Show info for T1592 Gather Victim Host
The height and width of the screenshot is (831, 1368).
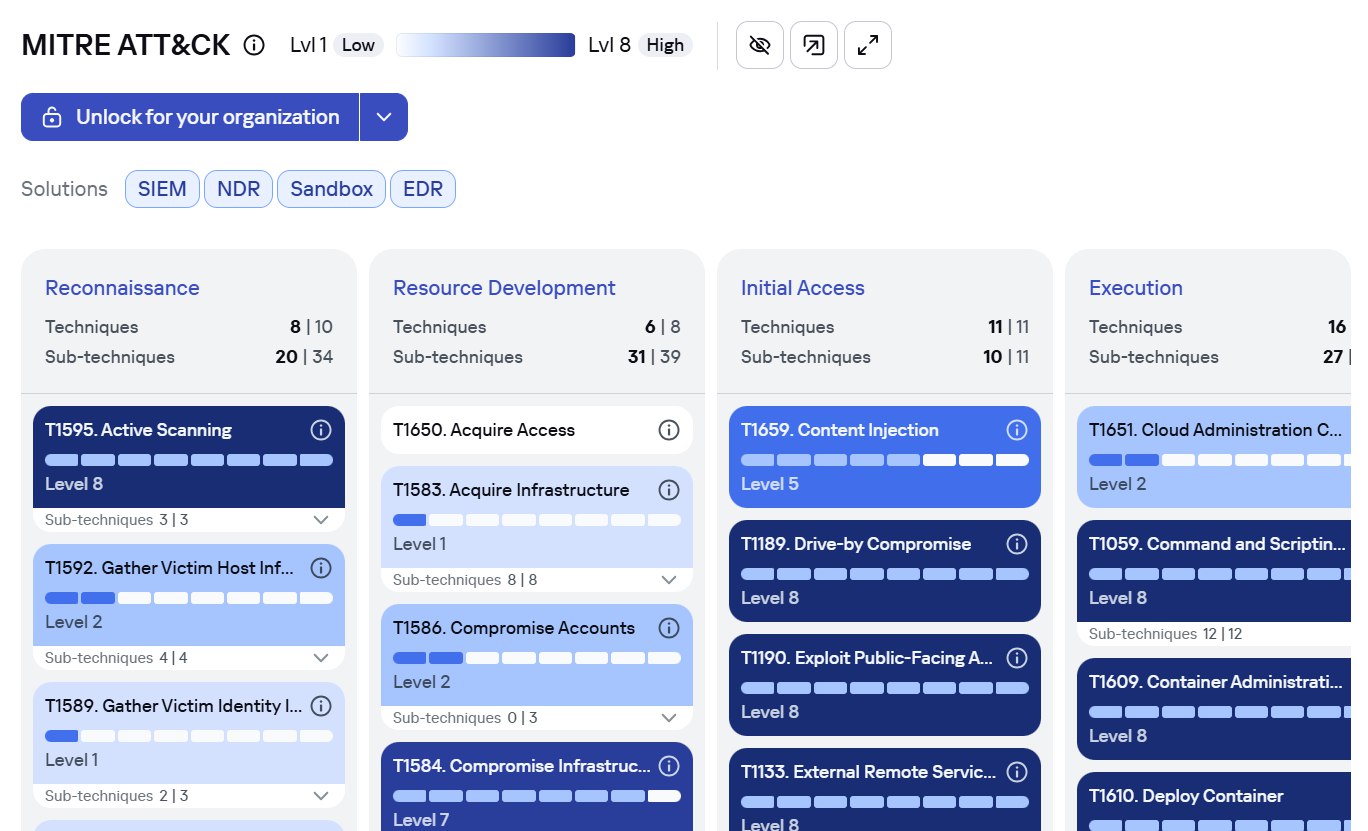321,568
